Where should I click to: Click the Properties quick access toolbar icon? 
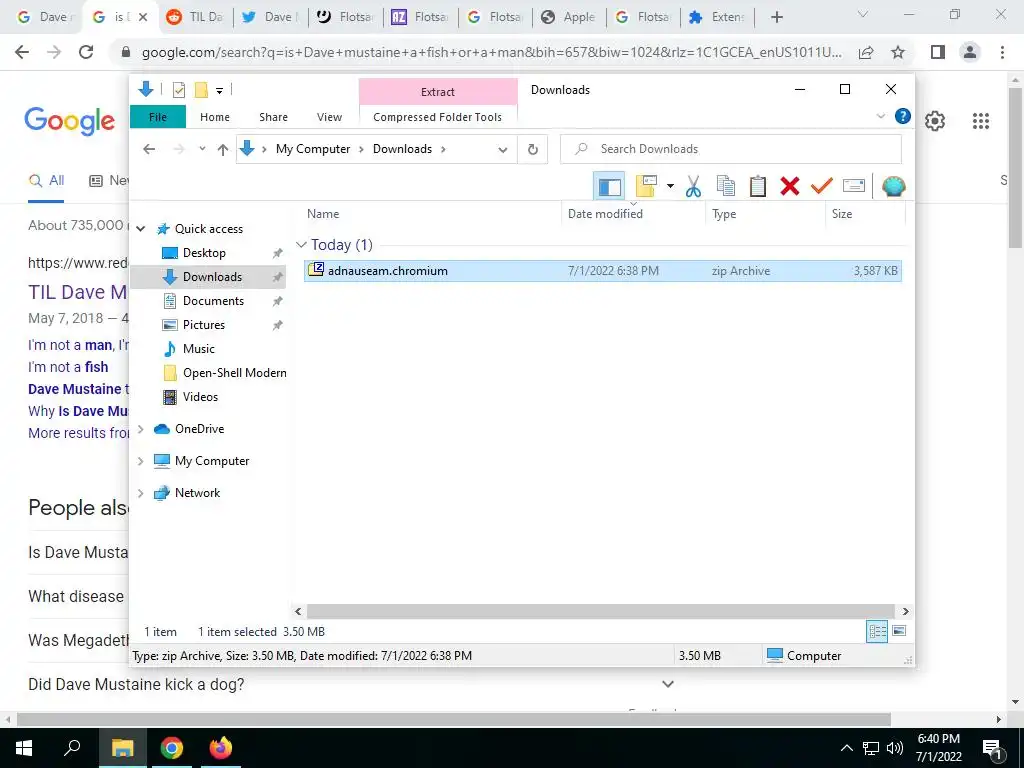pyautogui.click(x=178, y=90)
